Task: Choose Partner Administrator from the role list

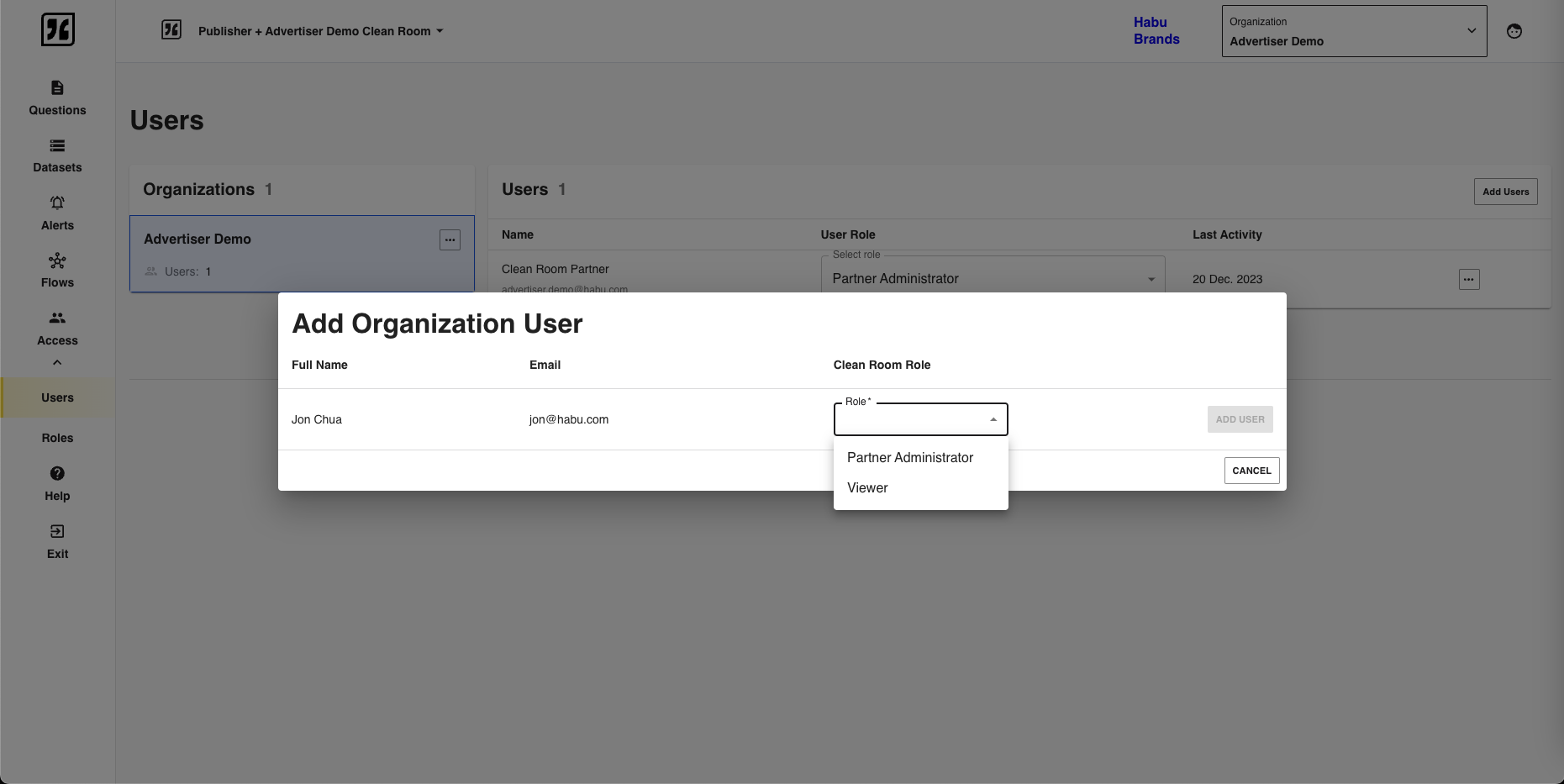Action: click(920, 457)
